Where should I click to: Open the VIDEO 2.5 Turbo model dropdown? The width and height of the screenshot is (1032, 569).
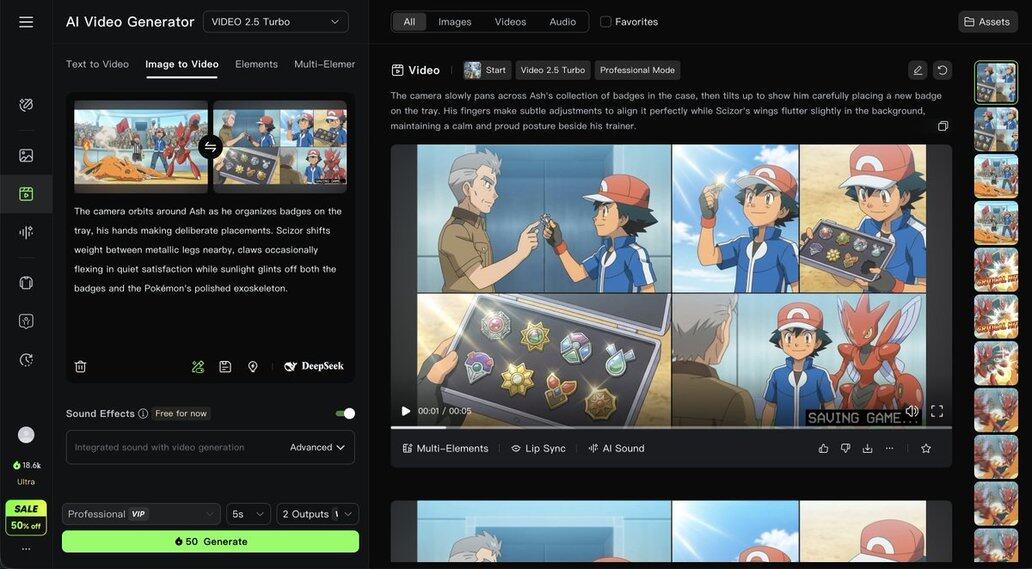275,22
